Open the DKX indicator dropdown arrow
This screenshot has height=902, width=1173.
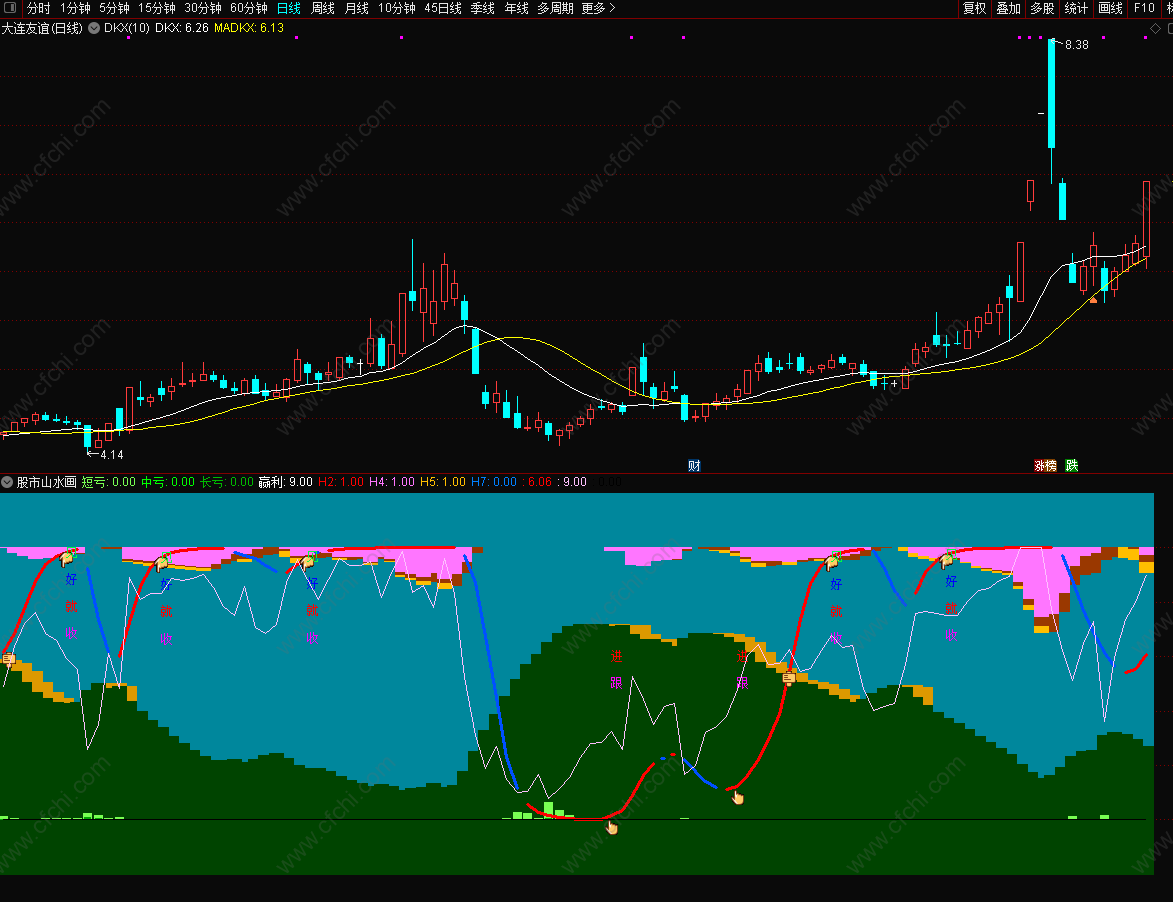94,28
